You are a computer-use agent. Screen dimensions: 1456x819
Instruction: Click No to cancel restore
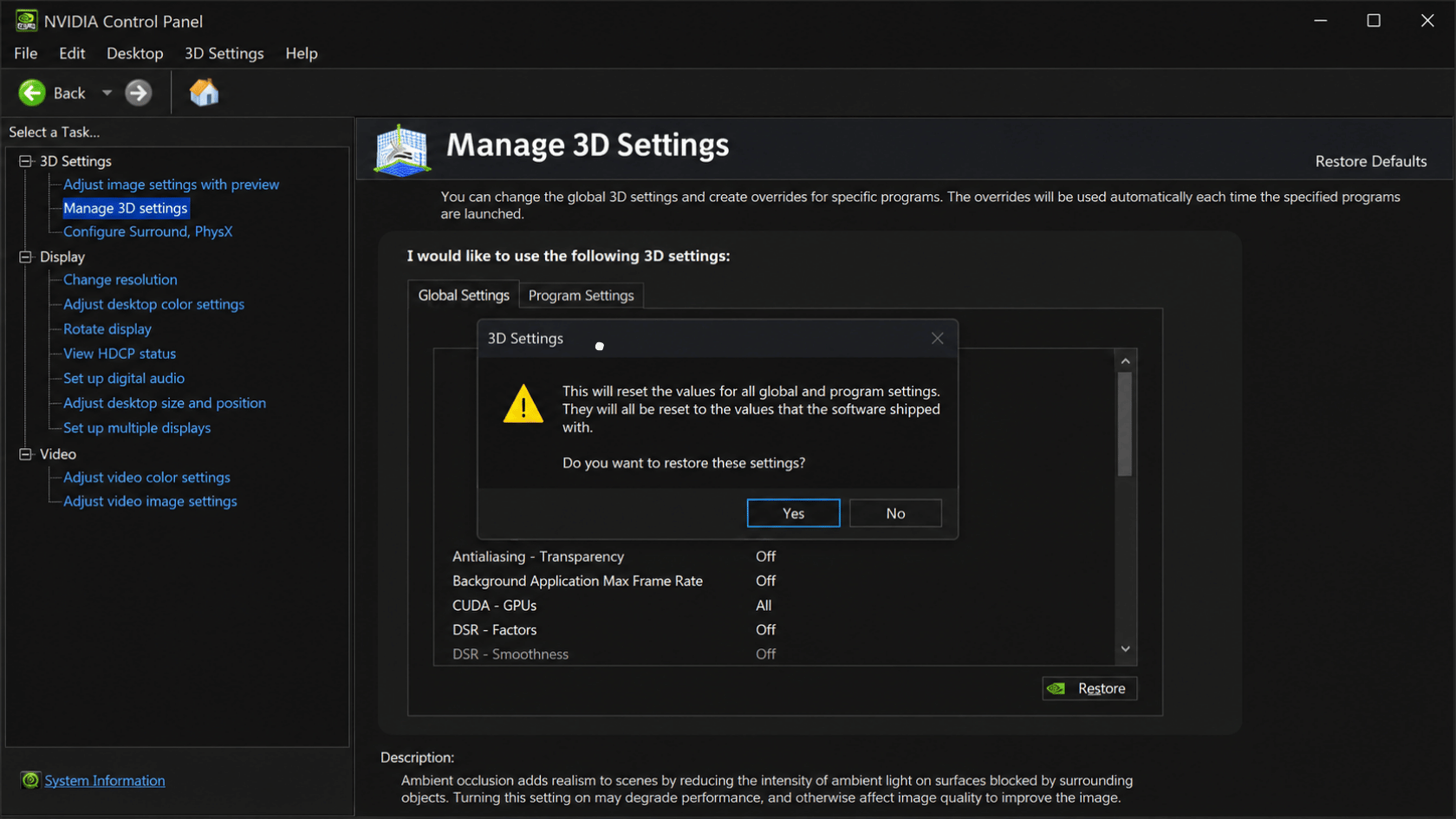tap(895, 513)
